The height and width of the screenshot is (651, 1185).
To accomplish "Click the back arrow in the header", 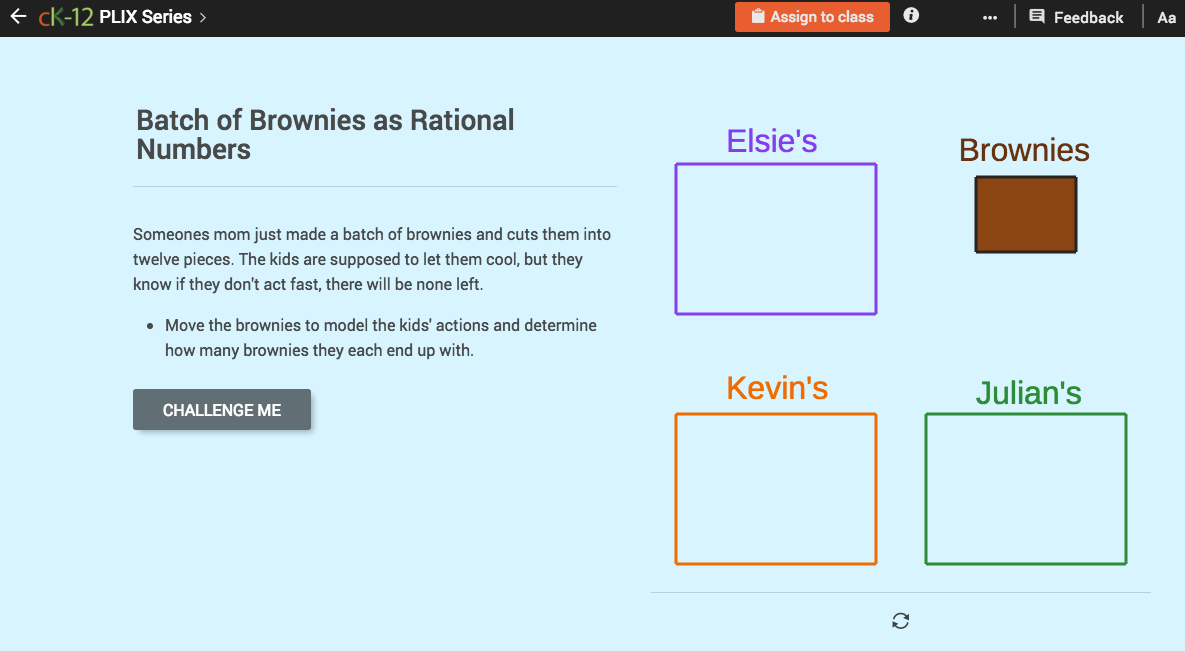I will (18, 16).
